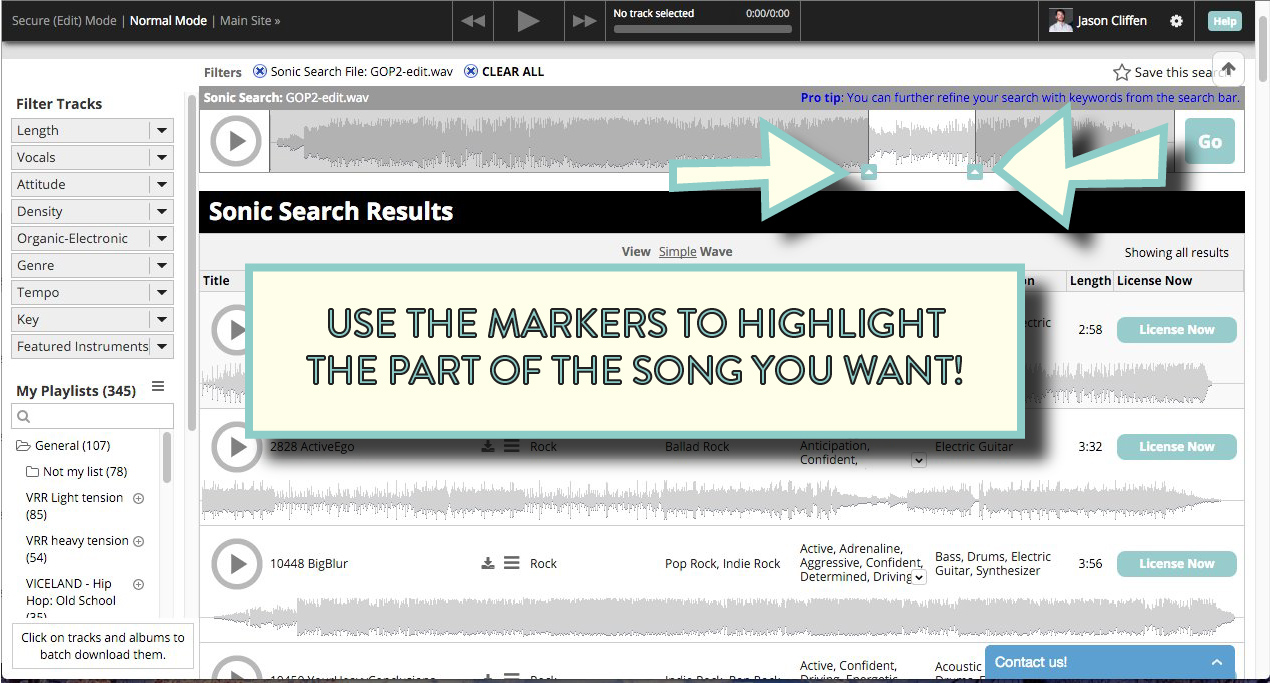Open the Jason Cliffen user profile
Screen dimensions: 1270x683
(1098, 21)
